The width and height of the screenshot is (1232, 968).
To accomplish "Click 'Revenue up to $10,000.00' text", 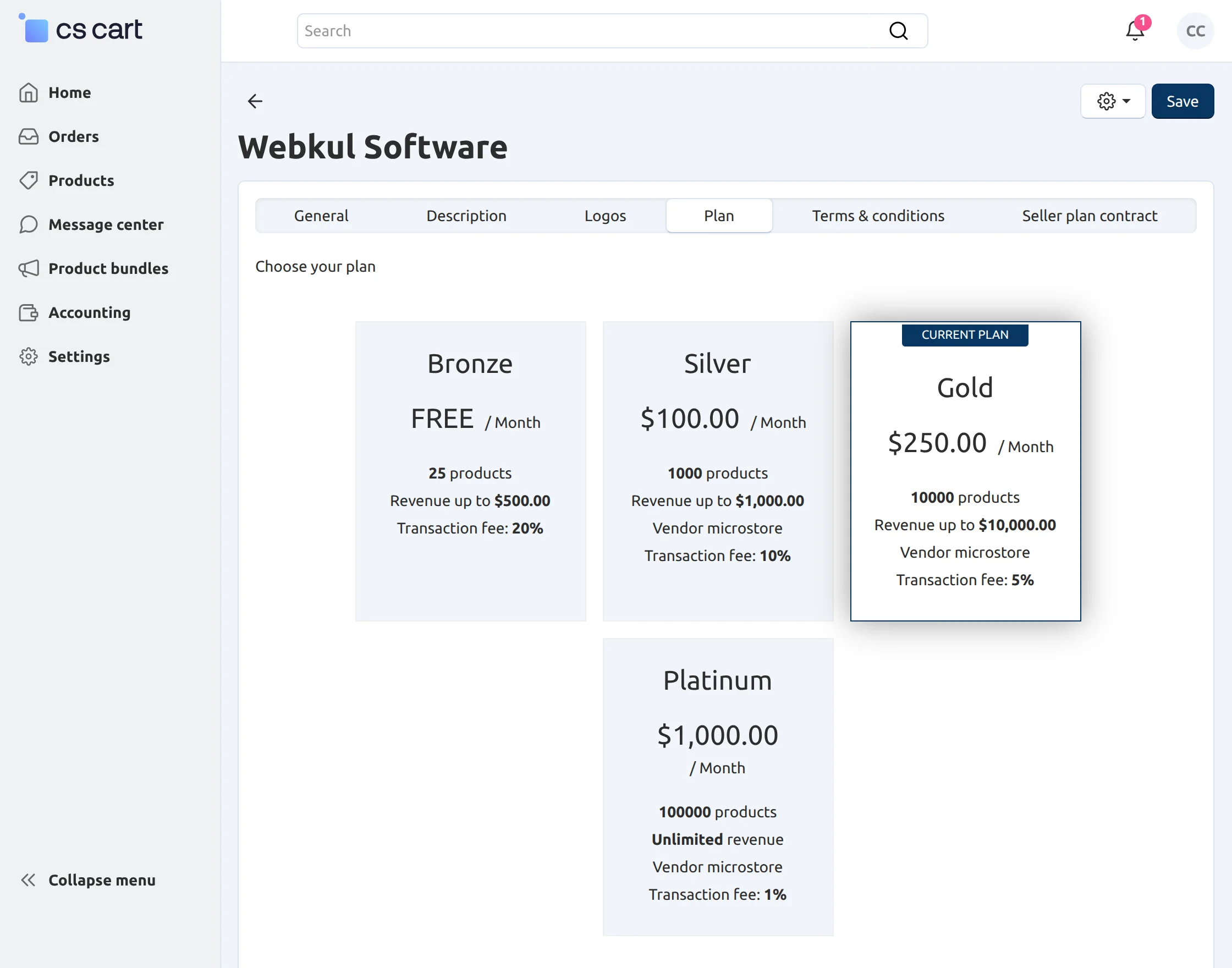I will (965, 525).
